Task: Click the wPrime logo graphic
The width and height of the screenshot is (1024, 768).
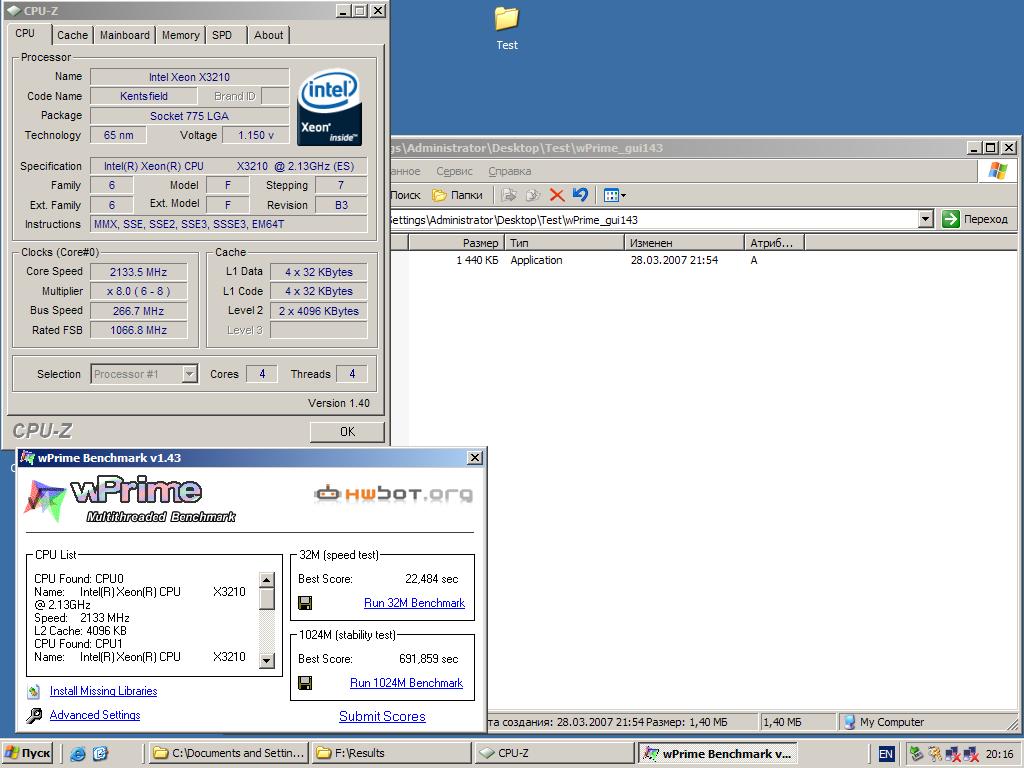Action: tap(129, 501)
